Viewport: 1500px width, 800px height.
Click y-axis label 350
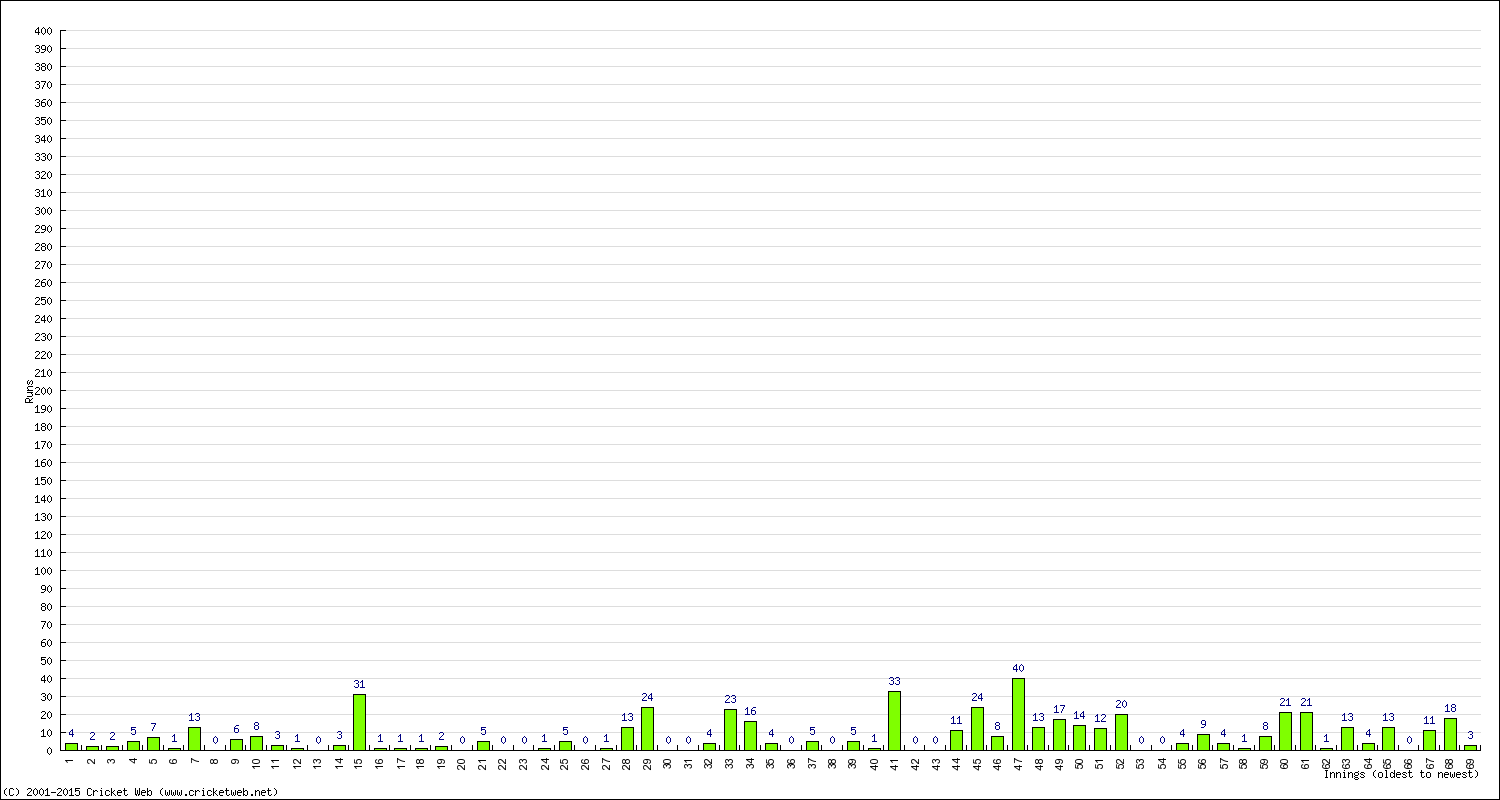pyautogui.click(x=42, y=121)
